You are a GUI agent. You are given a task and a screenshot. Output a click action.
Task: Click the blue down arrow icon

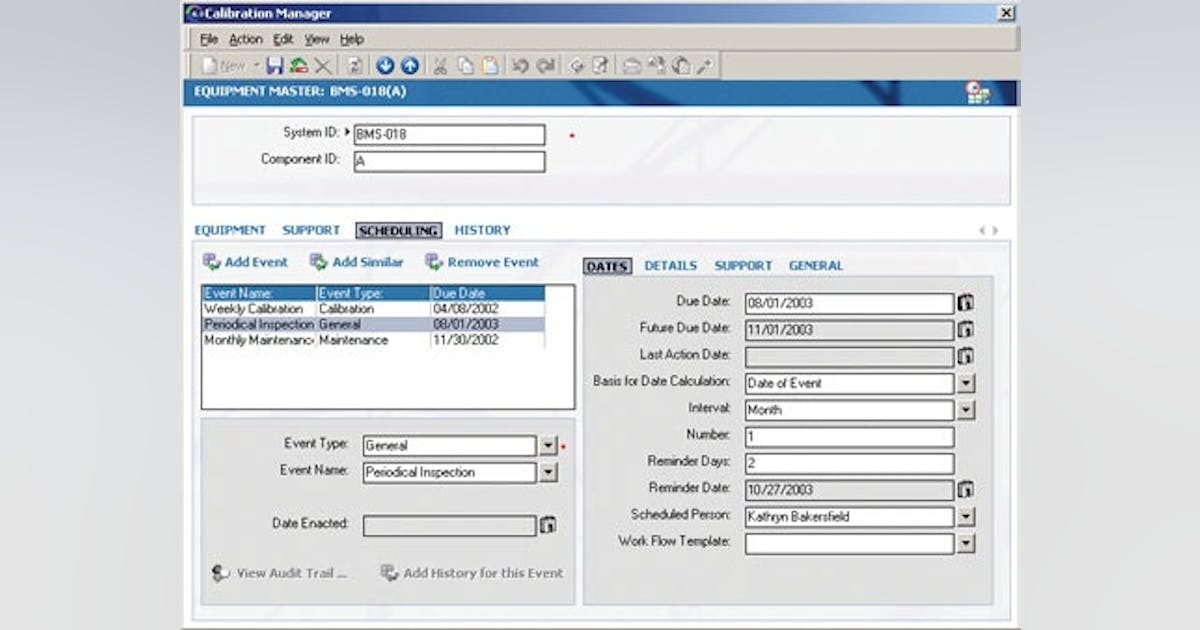(x=386, y=66)
